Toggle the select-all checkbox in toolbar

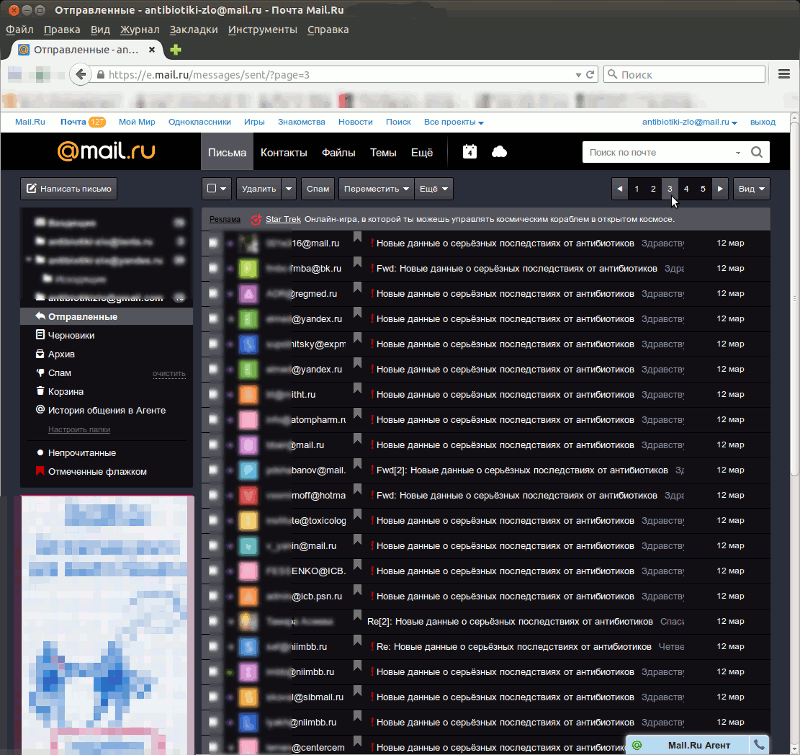tap(211, 189)
